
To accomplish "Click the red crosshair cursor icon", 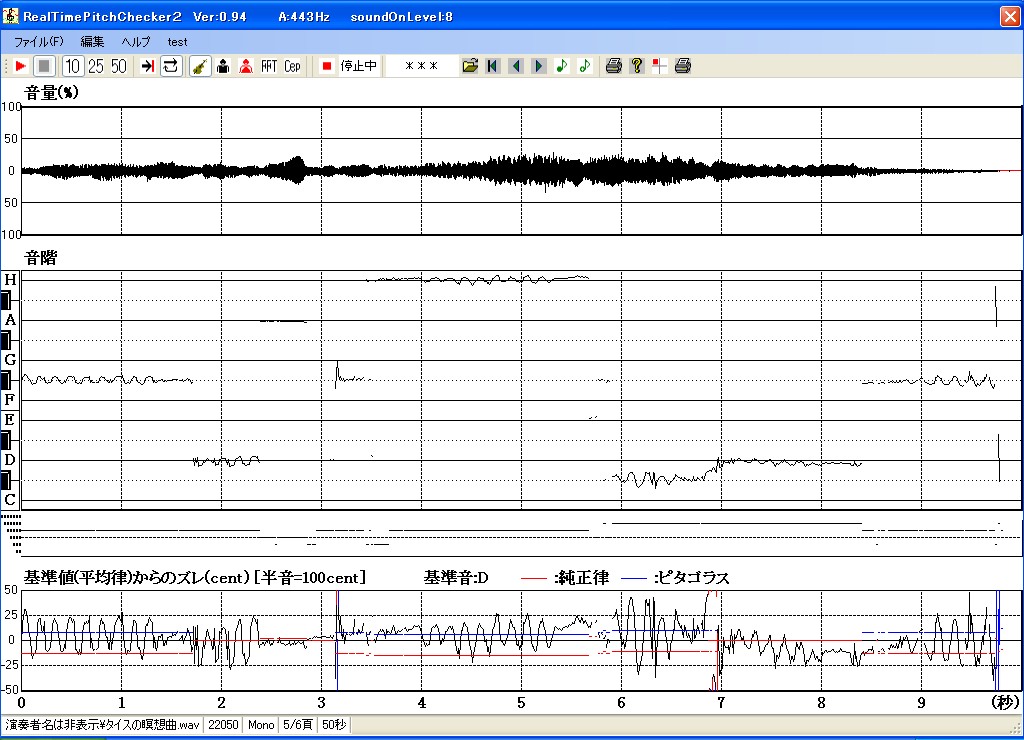I will (660, 66).
